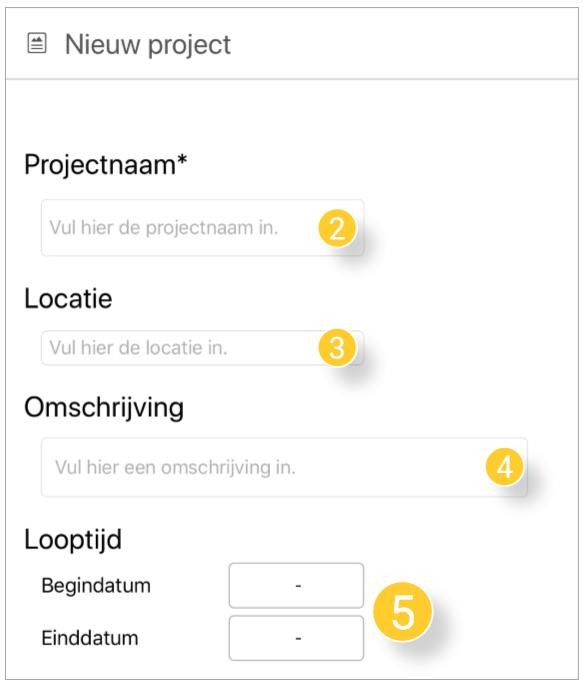
Task: Click the Nieuw project header title
Action: [x=148, y=45]
